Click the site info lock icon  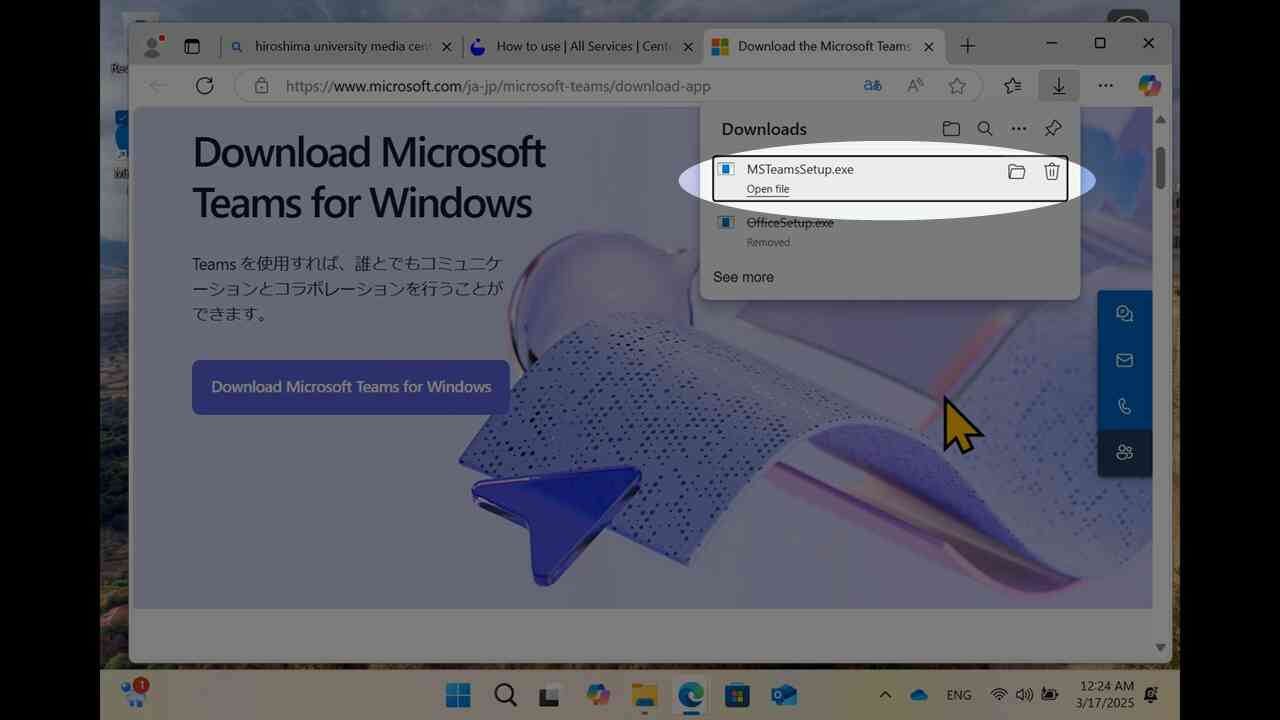261,86
